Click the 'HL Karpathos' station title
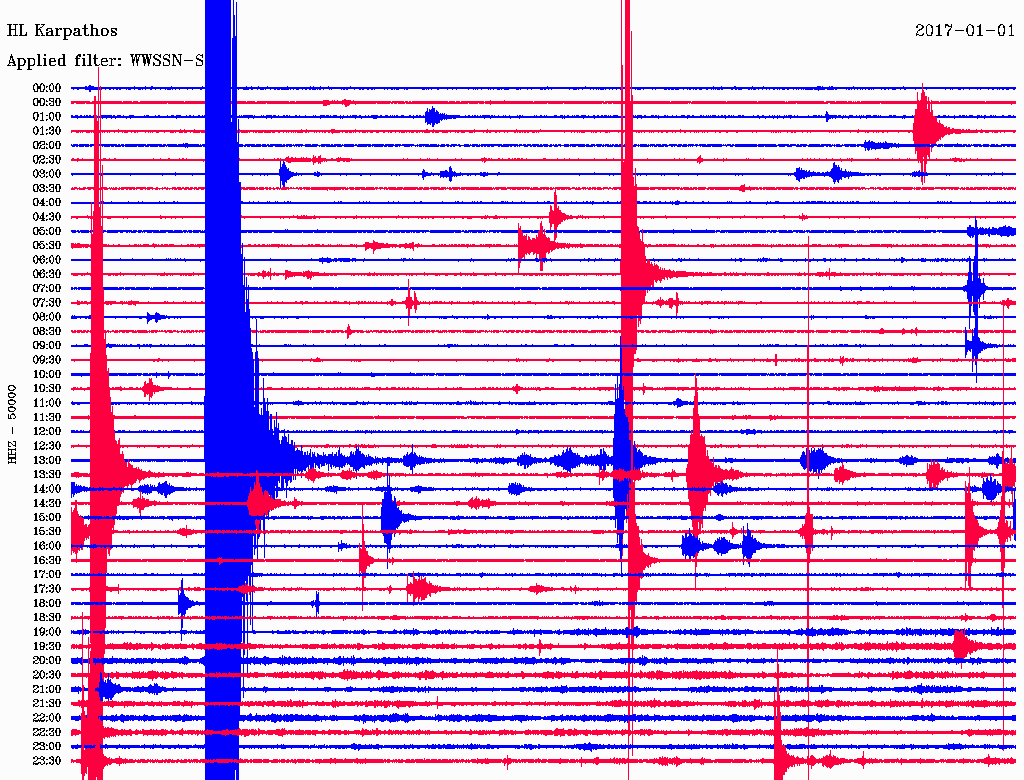Screen dimensions: 1024x780 click(x=62, y=31)
